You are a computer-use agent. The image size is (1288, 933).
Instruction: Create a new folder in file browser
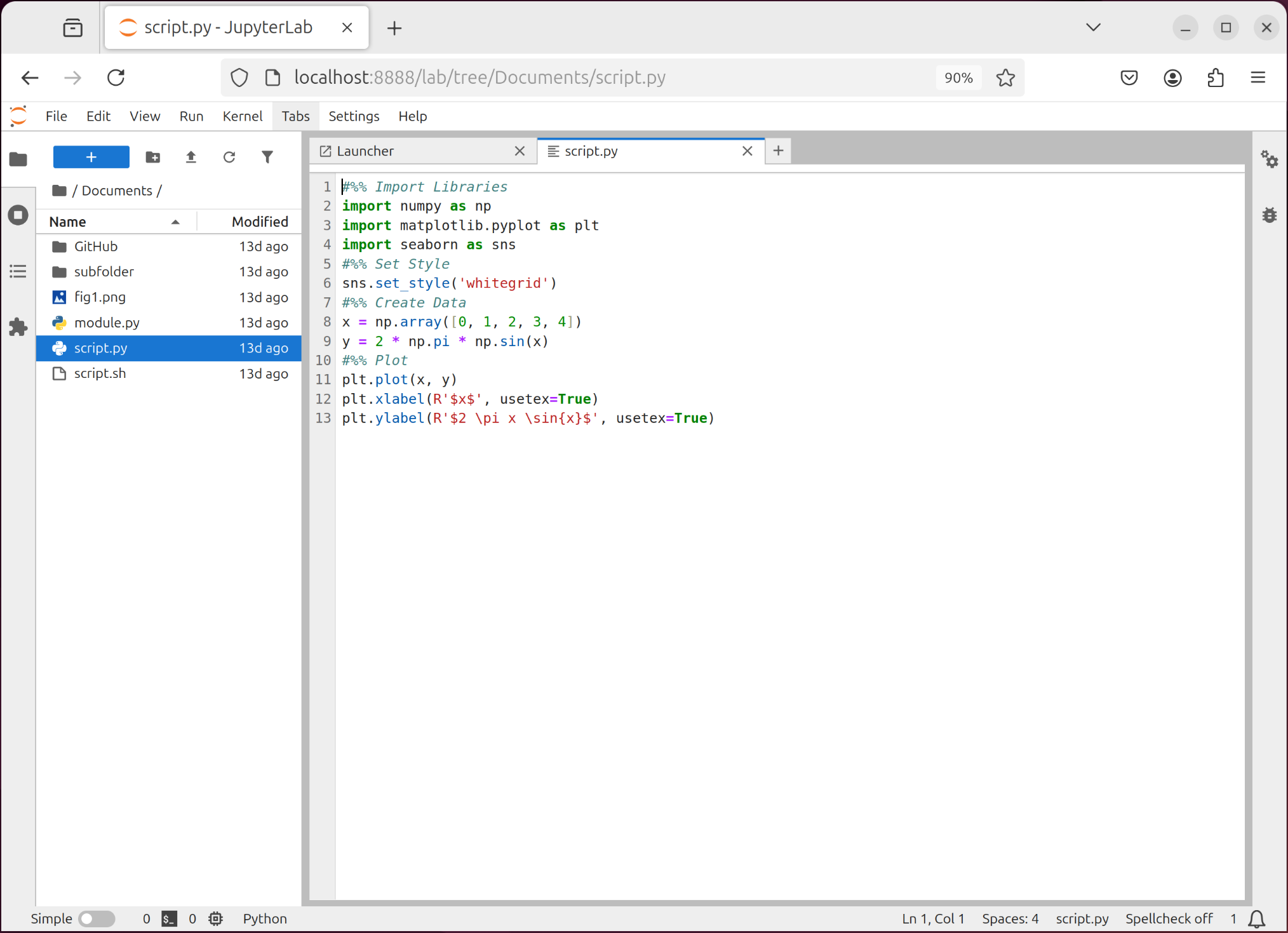153,157
